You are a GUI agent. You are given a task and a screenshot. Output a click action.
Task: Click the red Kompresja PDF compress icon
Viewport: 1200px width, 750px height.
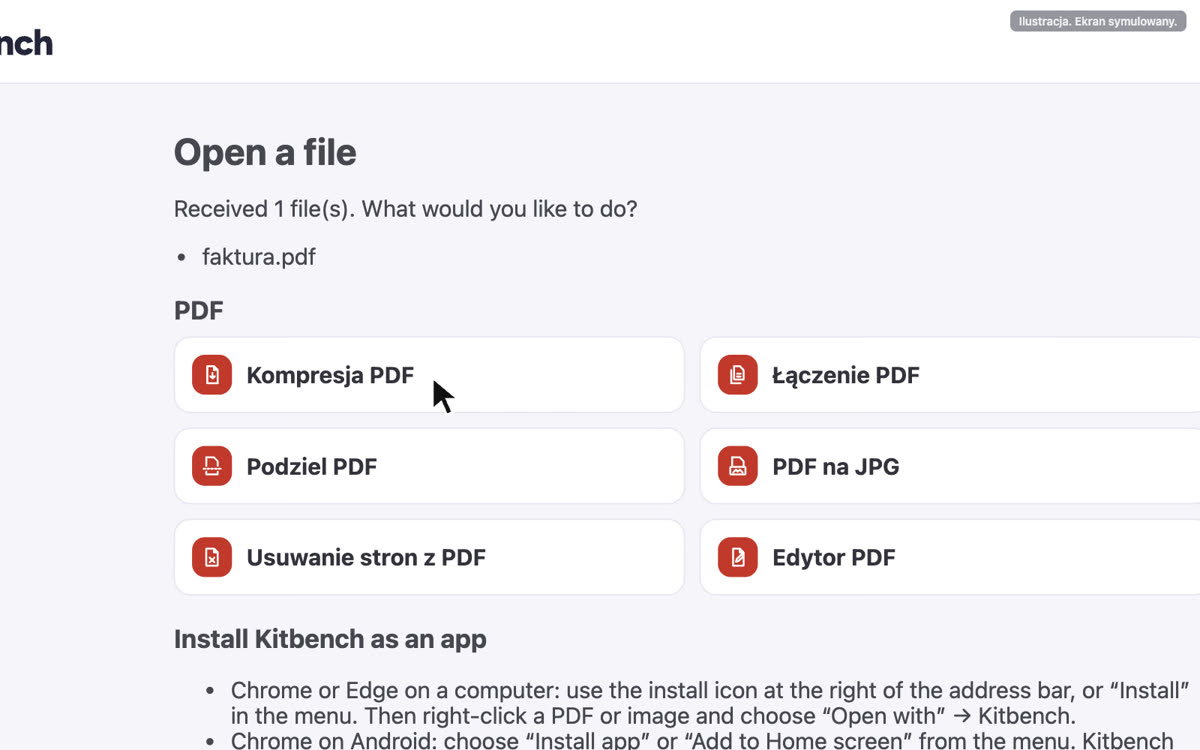212,375
